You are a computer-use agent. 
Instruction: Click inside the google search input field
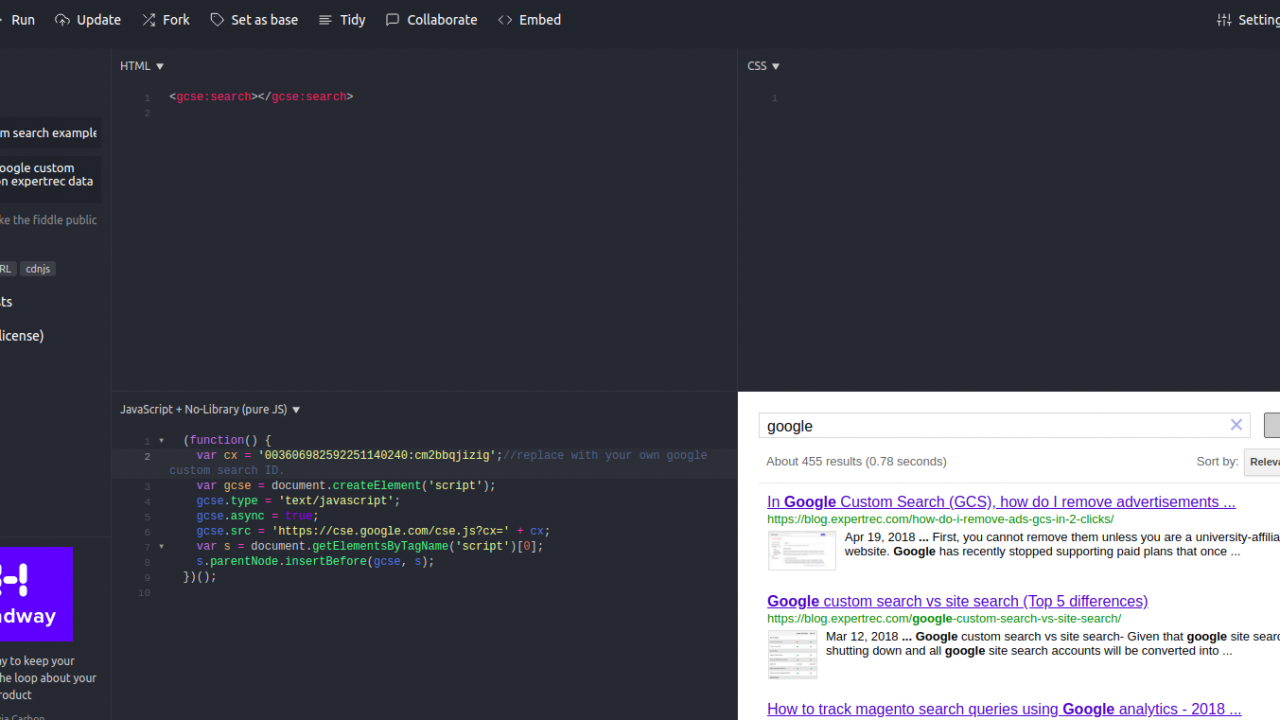(x=950, y=425)
